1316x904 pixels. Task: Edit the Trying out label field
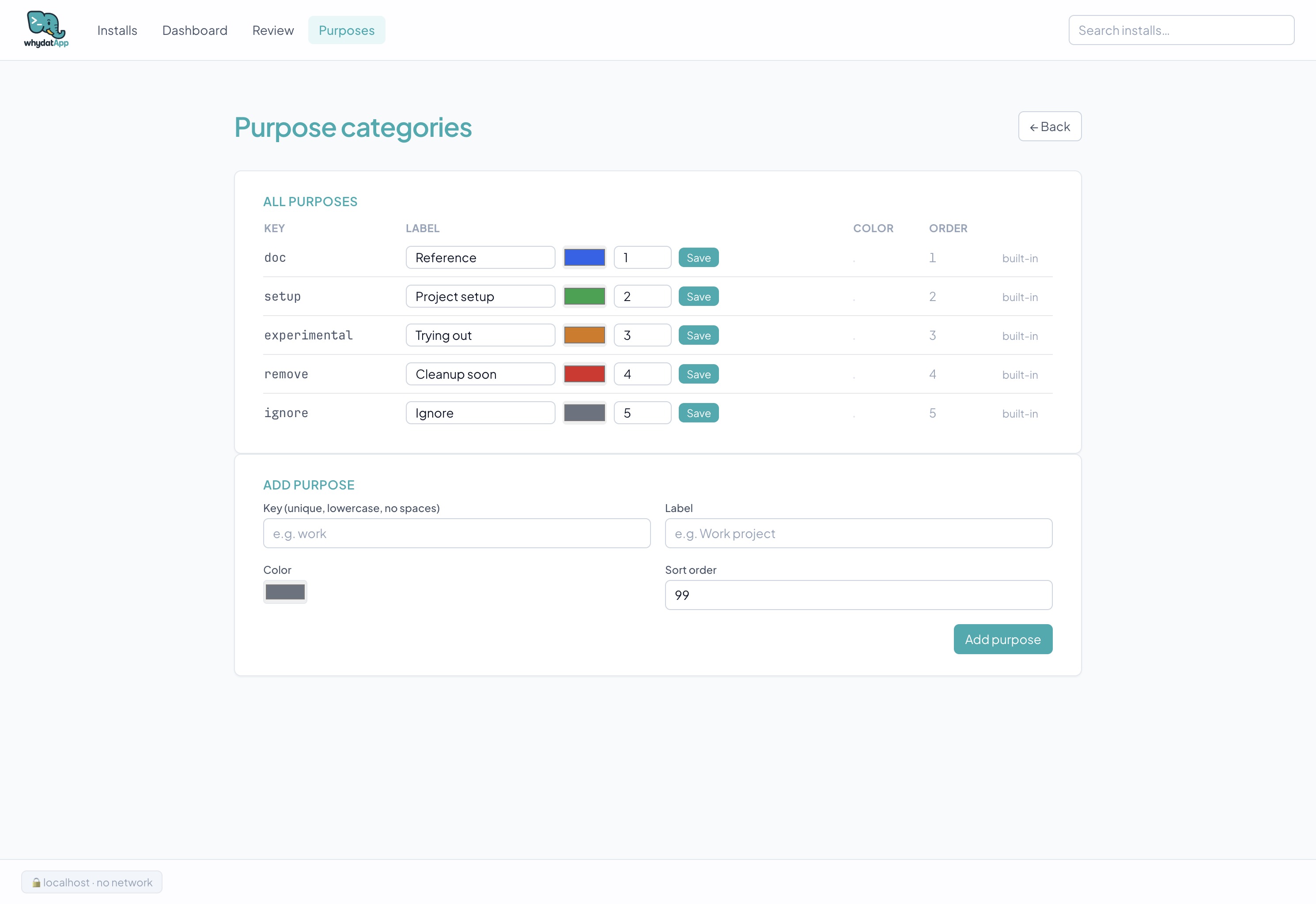pos(480,335)
